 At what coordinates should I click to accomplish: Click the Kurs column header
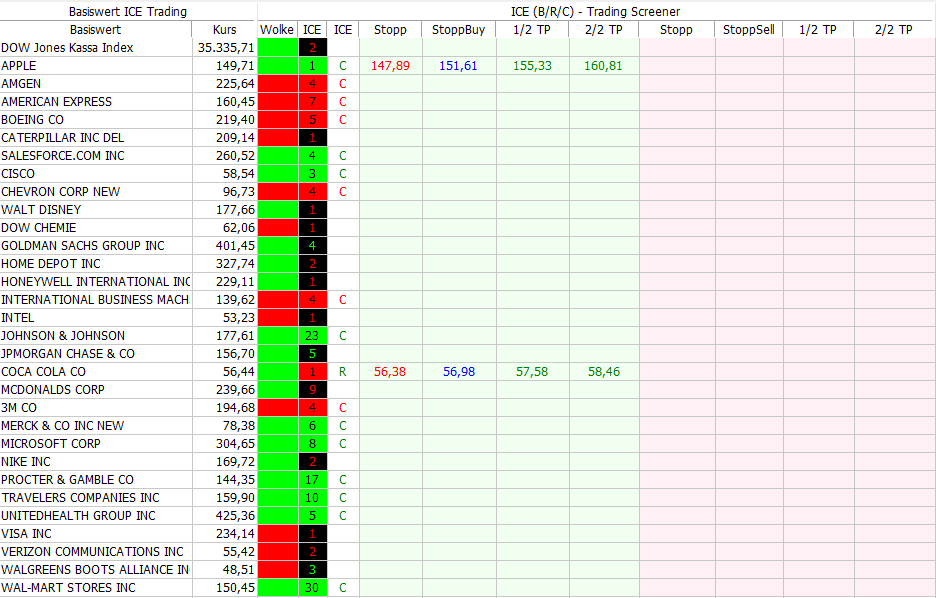(x=224, y=30)
